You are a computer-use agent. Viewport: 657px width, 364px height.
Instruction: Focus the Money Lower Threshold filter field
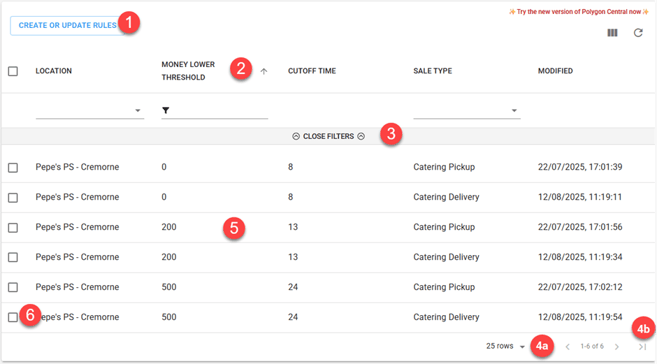click(x=218, y=111)
